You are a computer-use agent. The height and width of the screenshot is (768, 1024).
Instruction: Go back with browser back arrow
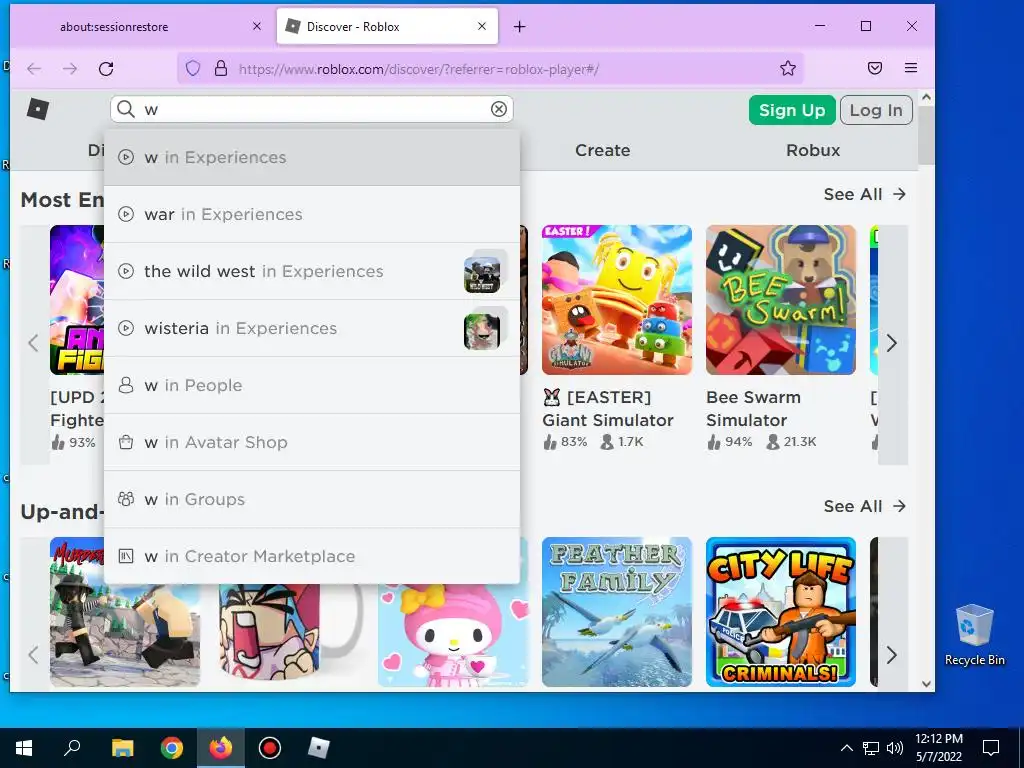click(34, 69)
